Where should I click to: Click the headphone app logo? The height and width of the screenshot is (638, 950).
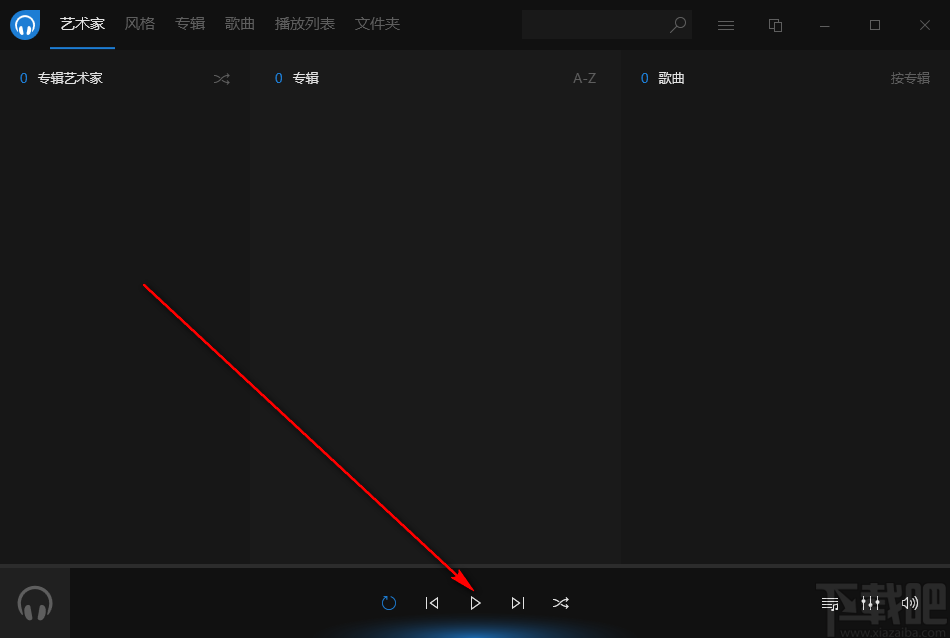click(x=25, y=25)
